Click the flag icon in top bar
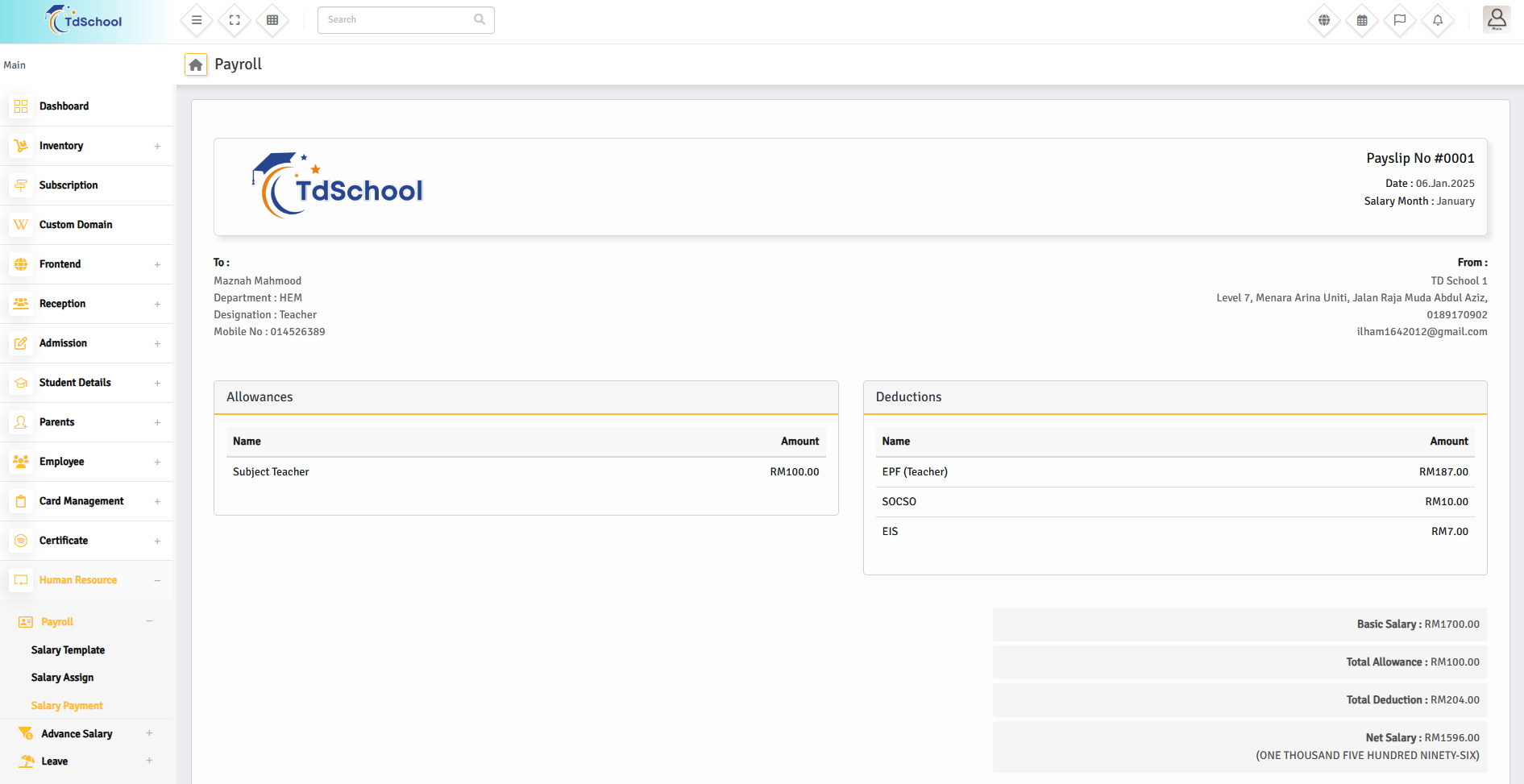The width and height of the screenshot is (1524, 784). click(1400, 20)
